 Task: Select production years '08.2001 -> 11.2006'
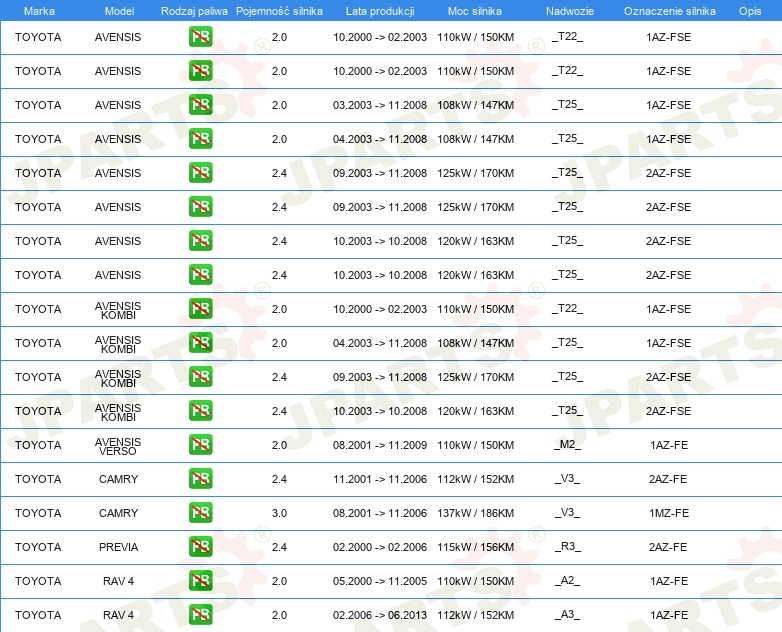point(380,513)
